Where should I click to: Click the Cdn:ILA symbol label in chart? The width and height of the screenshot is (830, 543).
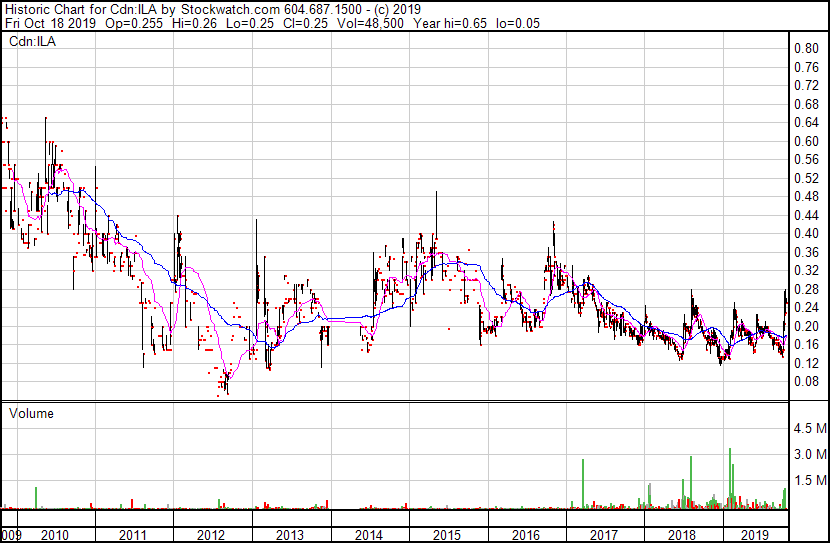[30, 42]
